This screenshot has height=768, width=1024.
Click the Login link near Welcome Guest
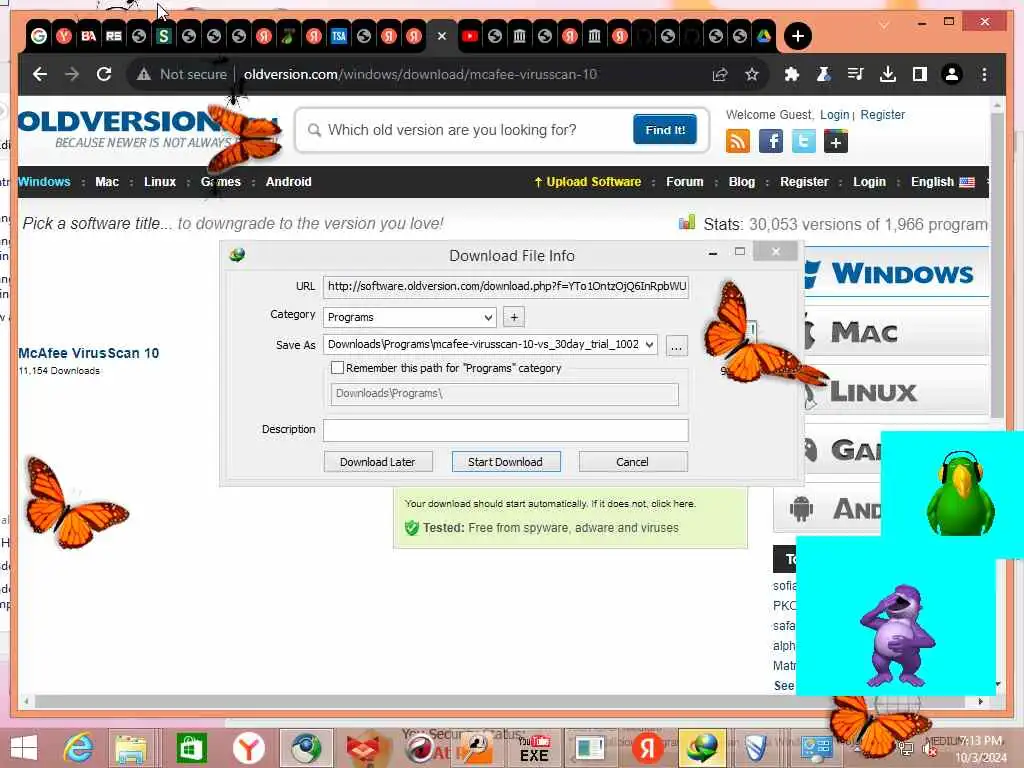(x=835, y=115)
